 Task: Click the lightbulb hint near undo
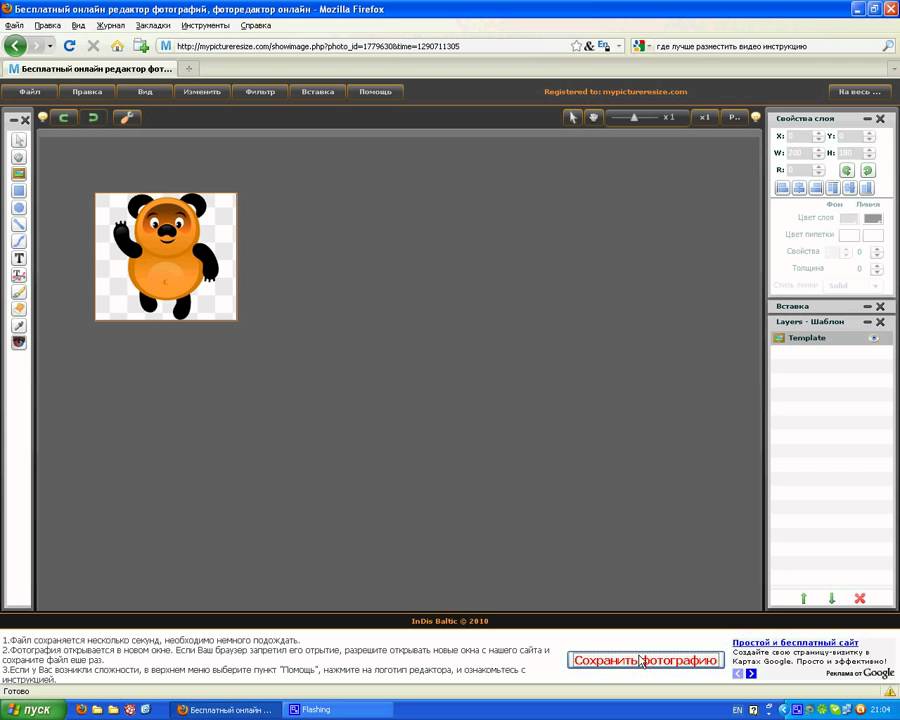(42, 117)
